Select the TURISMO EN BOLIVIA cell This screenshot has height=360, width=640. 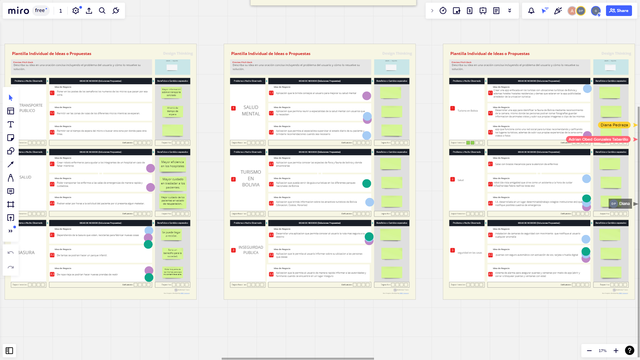pos(251,178)
